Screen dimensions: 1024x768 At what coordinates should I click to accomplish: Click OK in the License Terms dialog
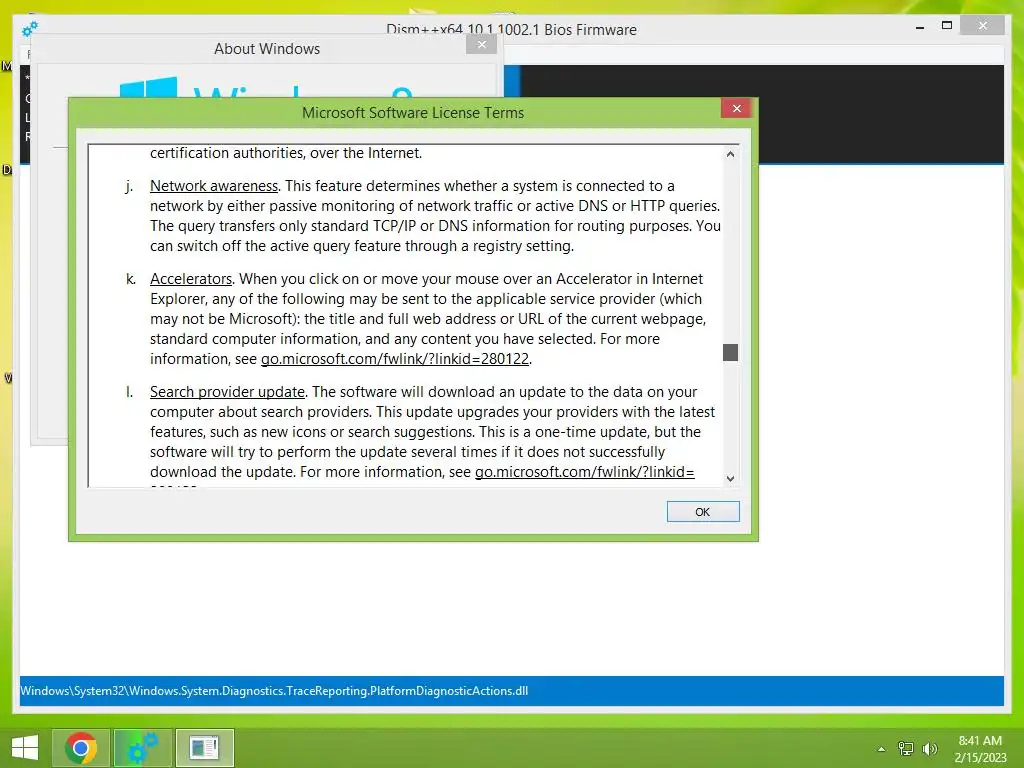pyautogui.click(x=703, y=512)
